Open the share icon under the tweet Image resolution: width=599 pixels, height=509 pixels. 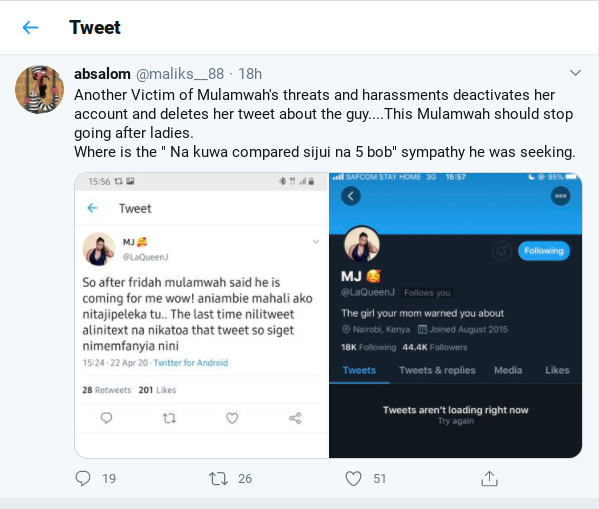(489, 478)
